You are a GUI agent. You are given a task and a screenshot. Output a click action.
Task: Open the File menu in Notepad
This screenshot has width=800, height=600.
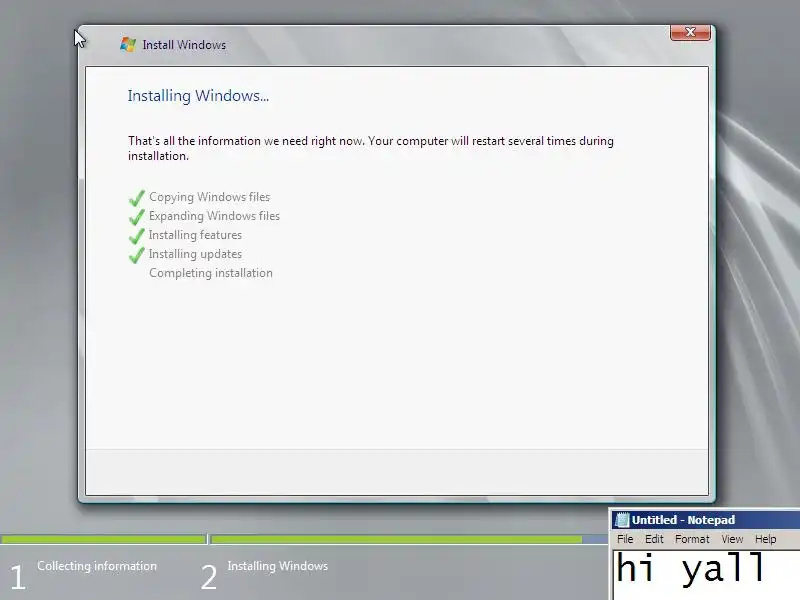coord(625,539)
